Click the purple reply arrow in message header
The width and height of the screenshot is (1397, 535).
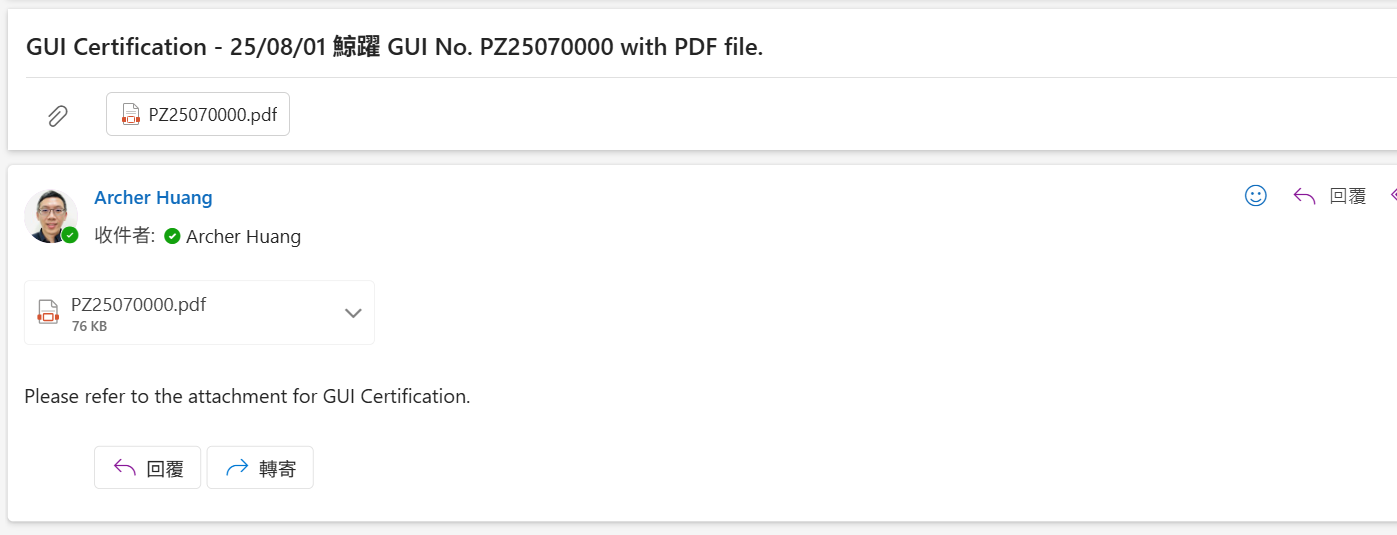click(x=1304, y=196)
